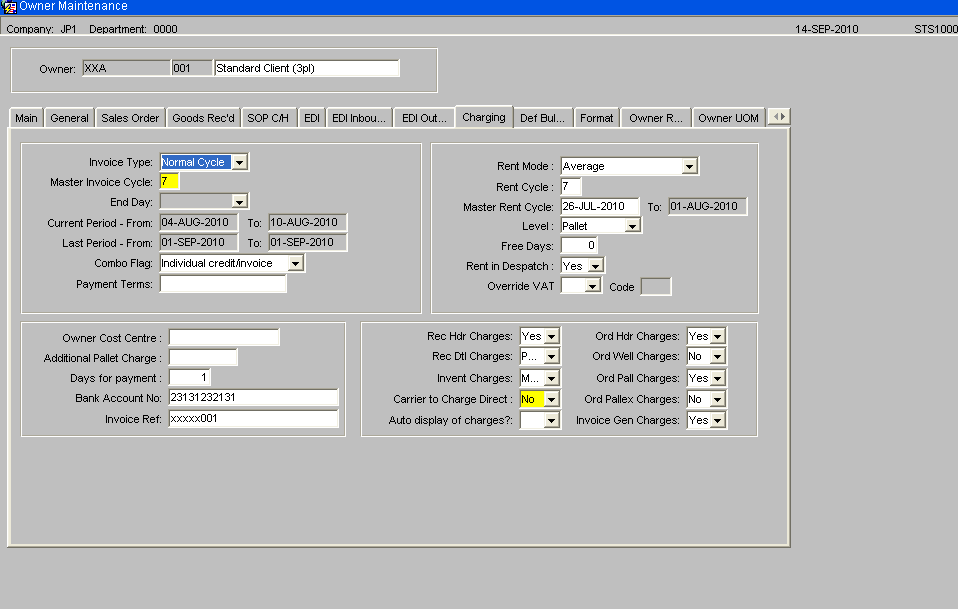
Task: Expand the Invoice Type dropdown
Action: coord(240,162)
